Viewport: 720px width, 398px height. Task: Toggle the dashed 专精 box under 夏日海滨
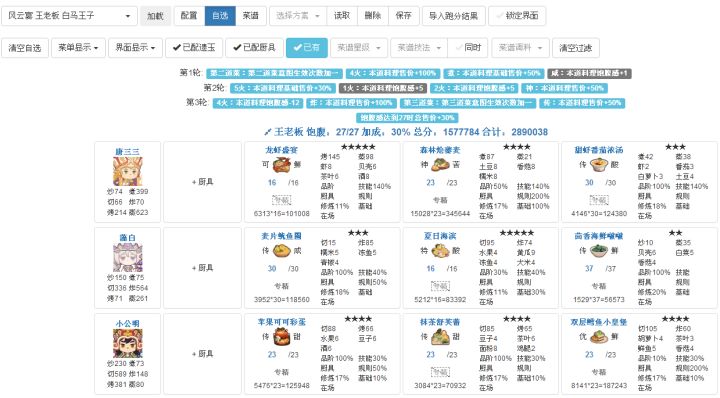point(440,286)
